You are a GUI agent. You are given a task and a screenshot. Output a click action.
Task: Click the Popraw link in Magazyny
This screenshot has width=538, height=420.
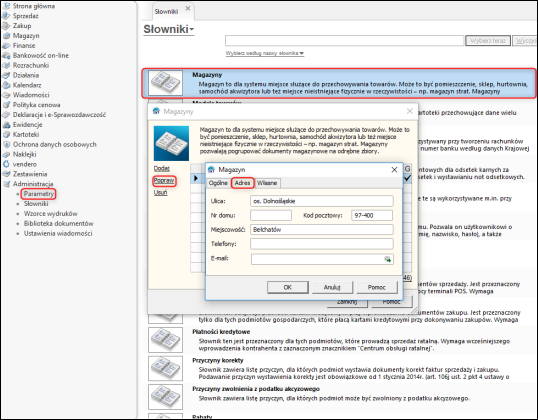164,180
